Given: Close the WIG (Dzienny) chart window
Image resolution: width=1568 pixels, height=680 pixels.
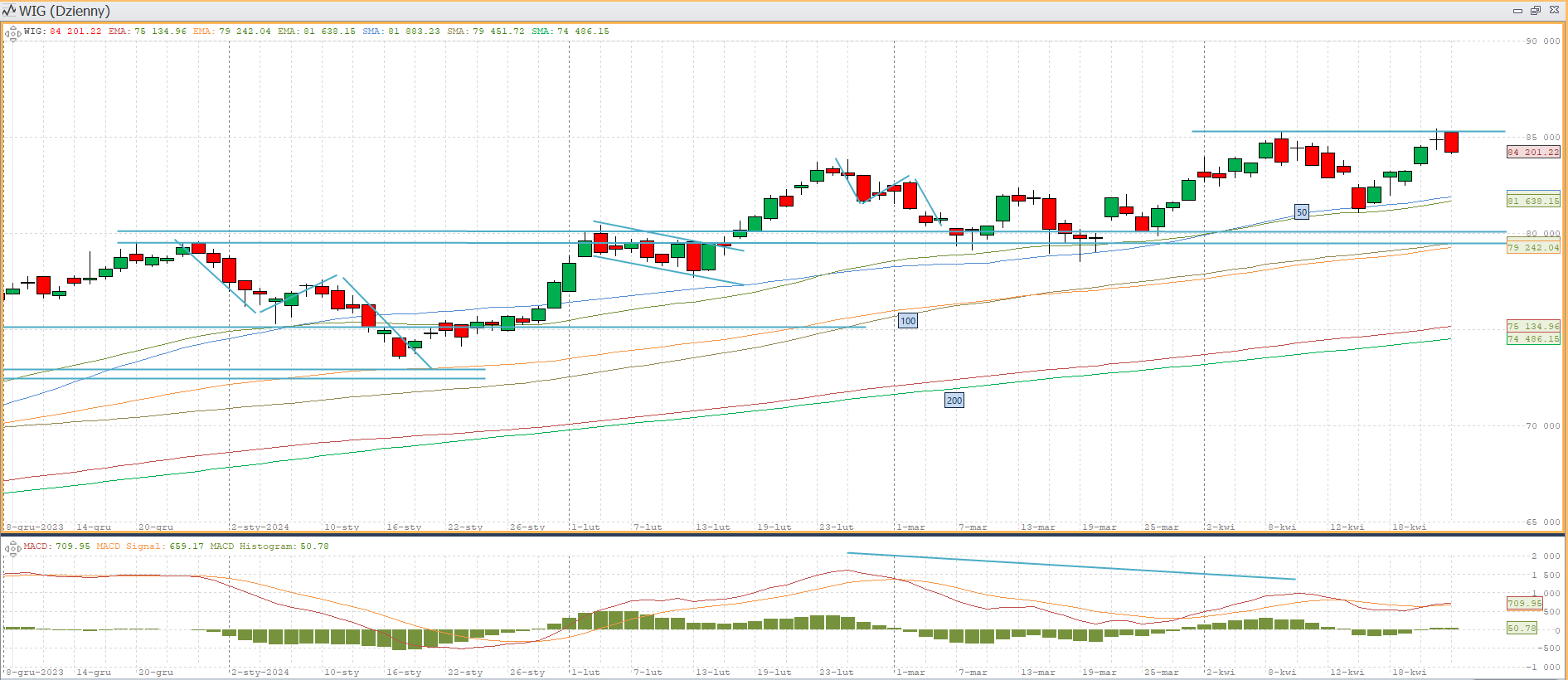Looking at the screenshot, I should click(x=1555, y=11).
